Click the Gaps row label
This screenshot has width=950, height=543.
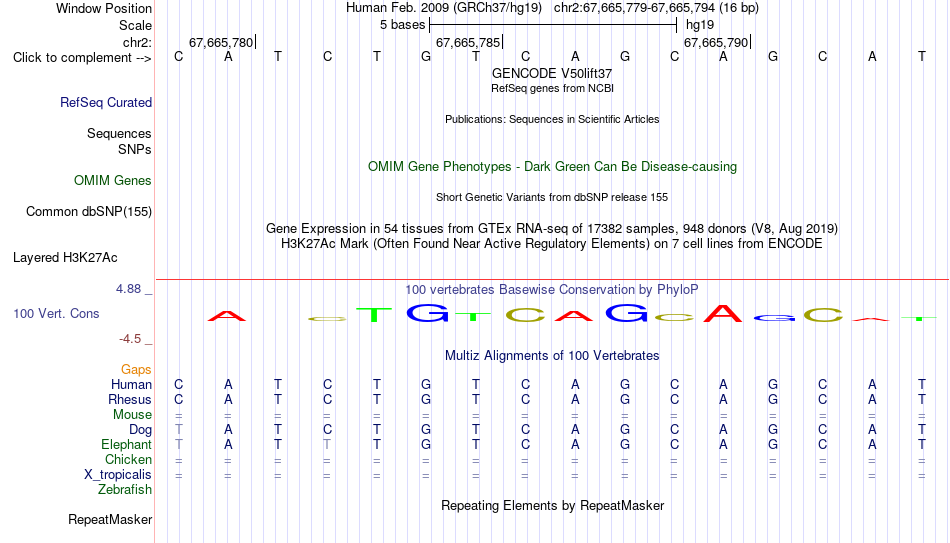(136, 370)
